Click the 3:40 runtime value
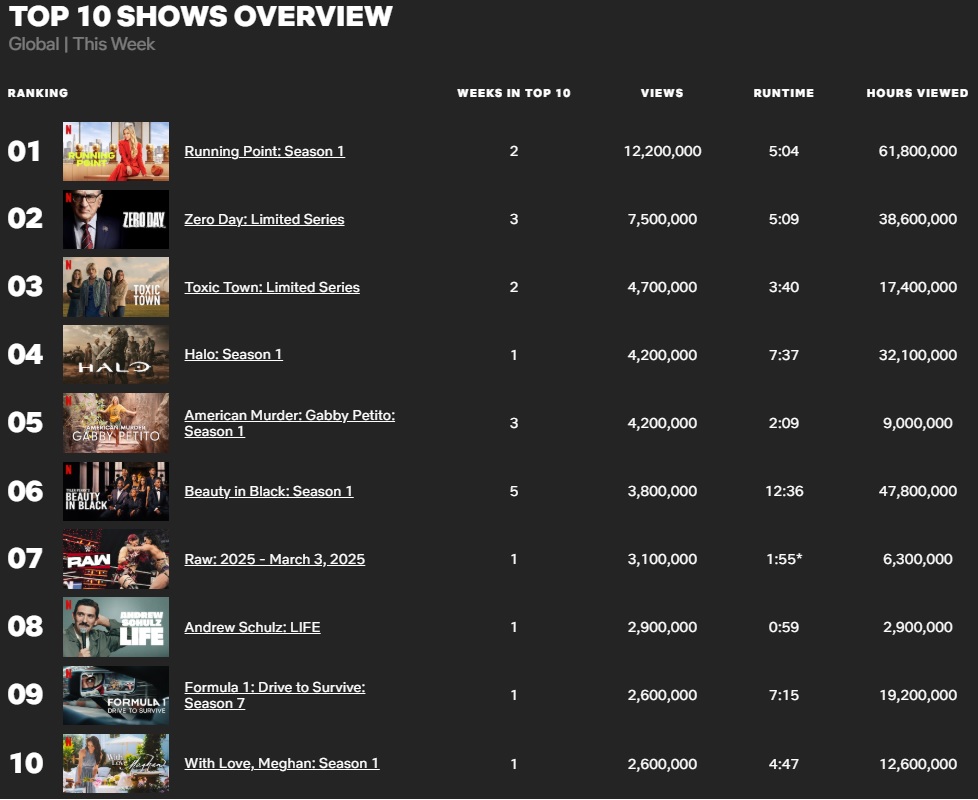 [784, 287]
